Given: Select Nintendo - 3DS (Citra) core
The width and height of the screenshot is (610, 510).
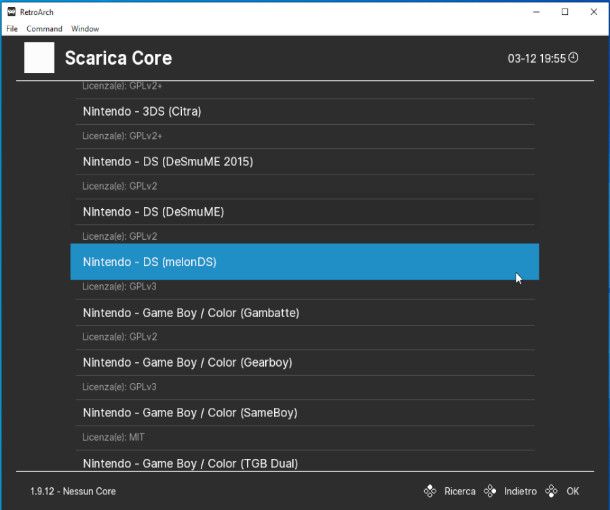Looking at the screenshot, I should point(305,112).
